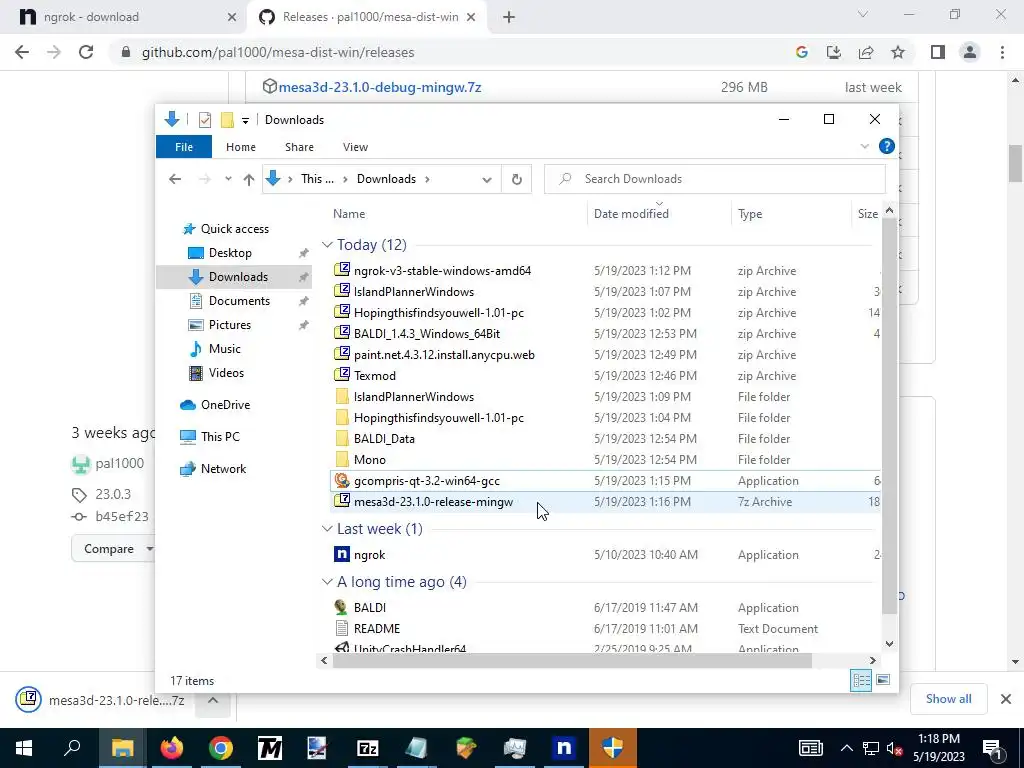This screenshot has height=768, width=1024.
Task: Bookmark this page with the star icon
Action: (x=898, y=52)
